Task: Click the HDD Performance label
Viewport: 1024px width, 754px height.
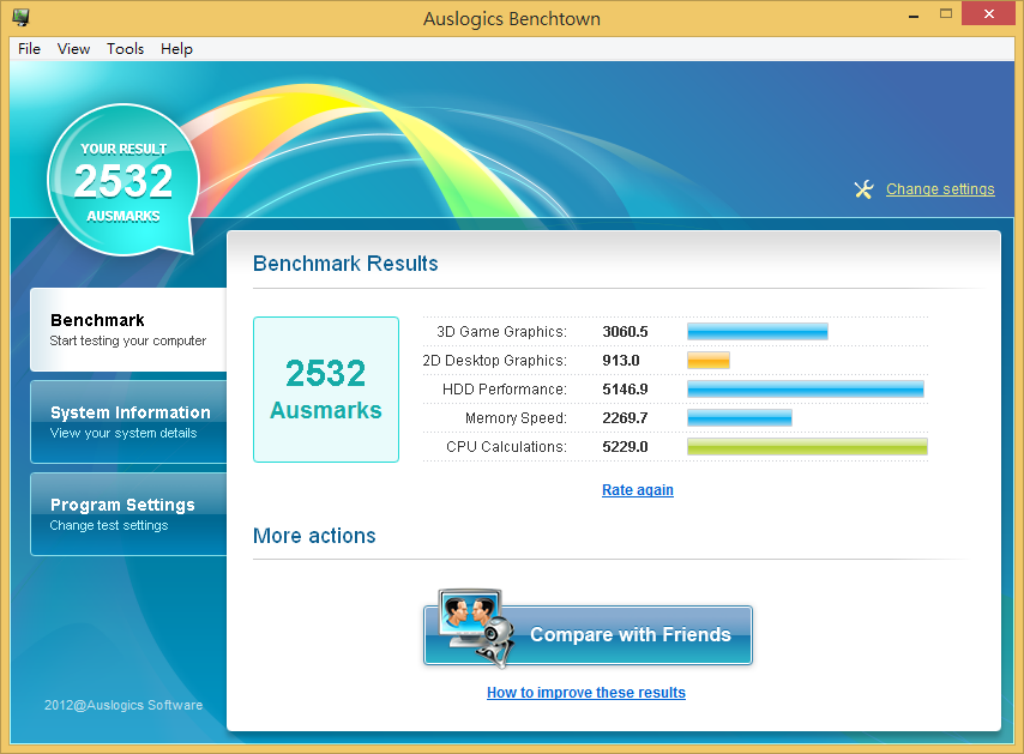Action: pyautogui.click(x=504, y=389)
